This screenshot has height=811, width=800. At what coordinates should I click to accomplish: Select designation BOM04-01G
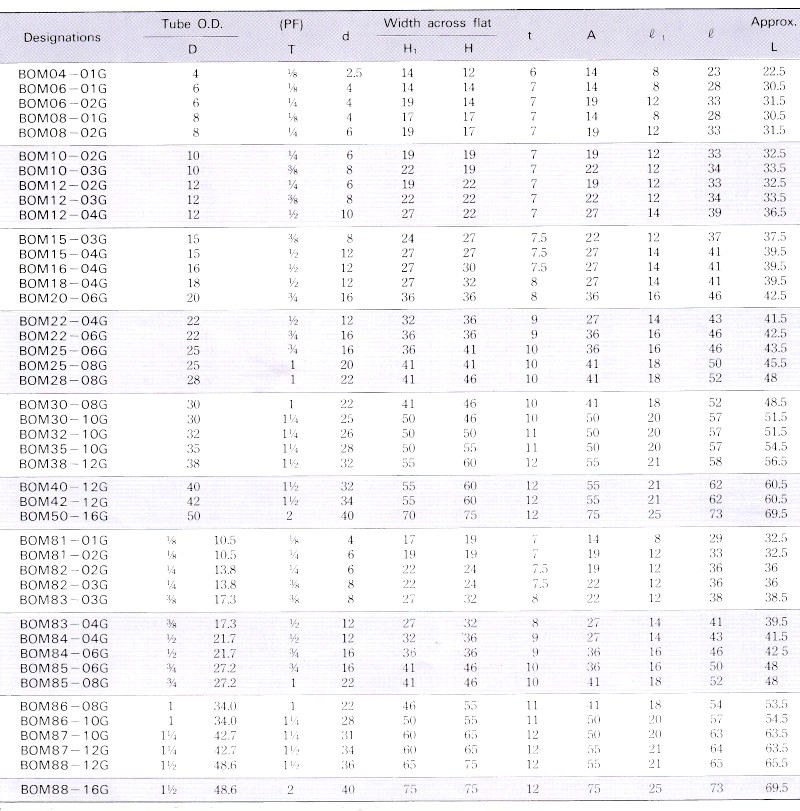tap(63, 74)
